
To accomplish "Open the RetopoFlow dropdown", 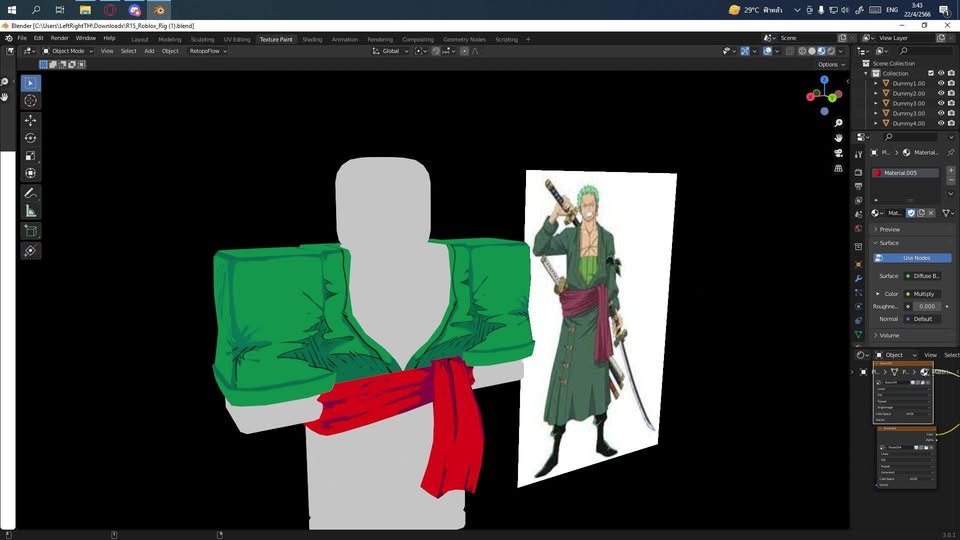I will (208, 51).
